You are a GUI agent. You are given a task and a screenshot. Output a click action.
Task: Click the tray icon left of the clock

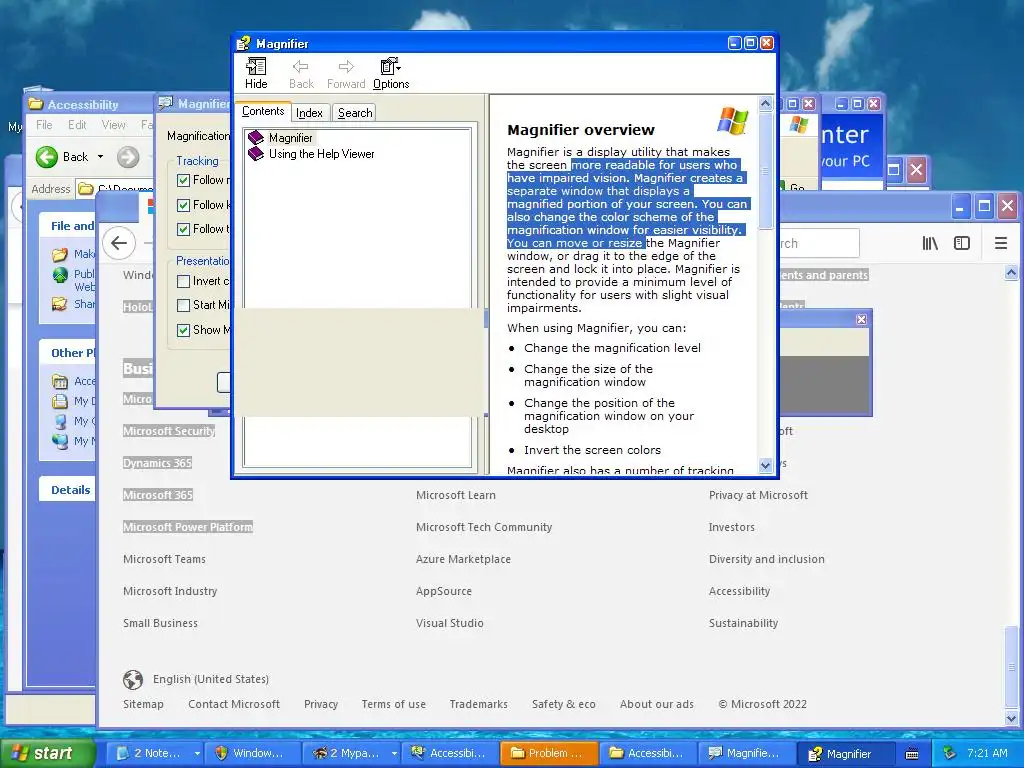pos(950,753)
